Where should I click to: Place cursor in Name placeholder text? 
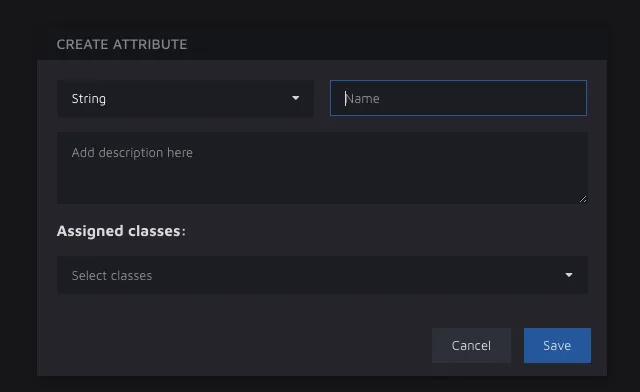pyautogui.click(x=362, y=98)
